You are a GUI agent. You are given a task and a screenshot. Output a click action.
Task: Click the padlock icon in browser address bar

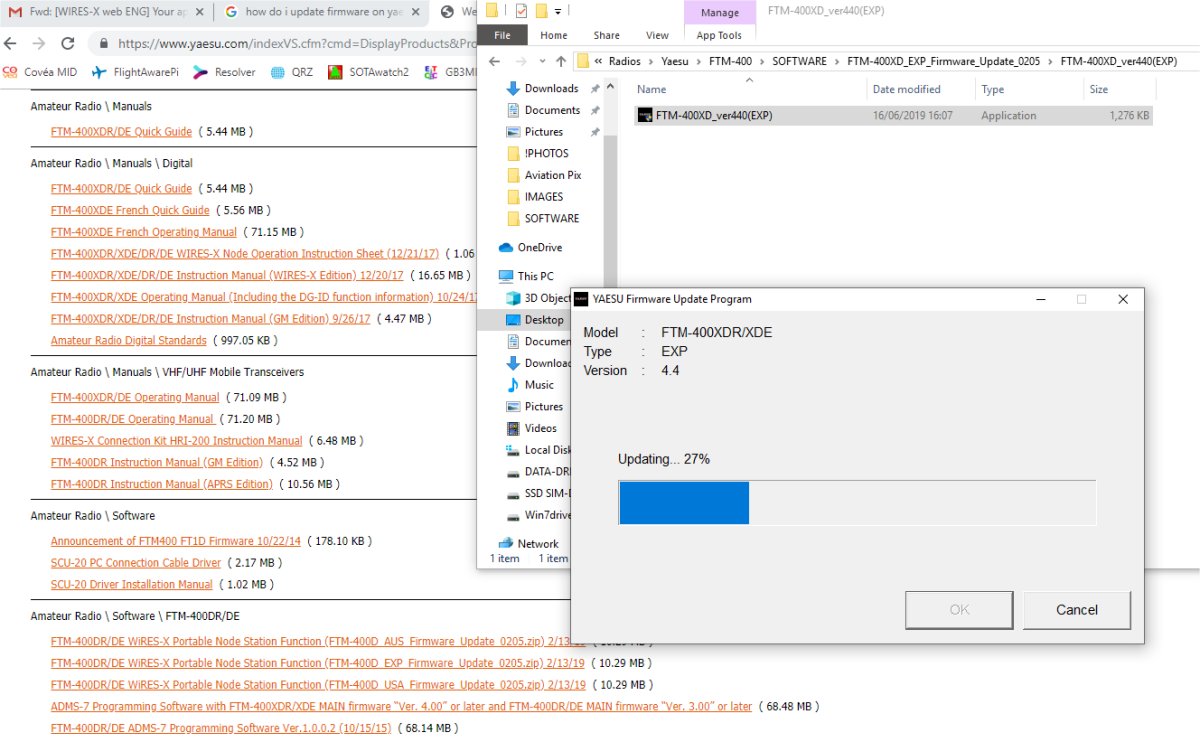pyautogui.click(x=104, y=44)
